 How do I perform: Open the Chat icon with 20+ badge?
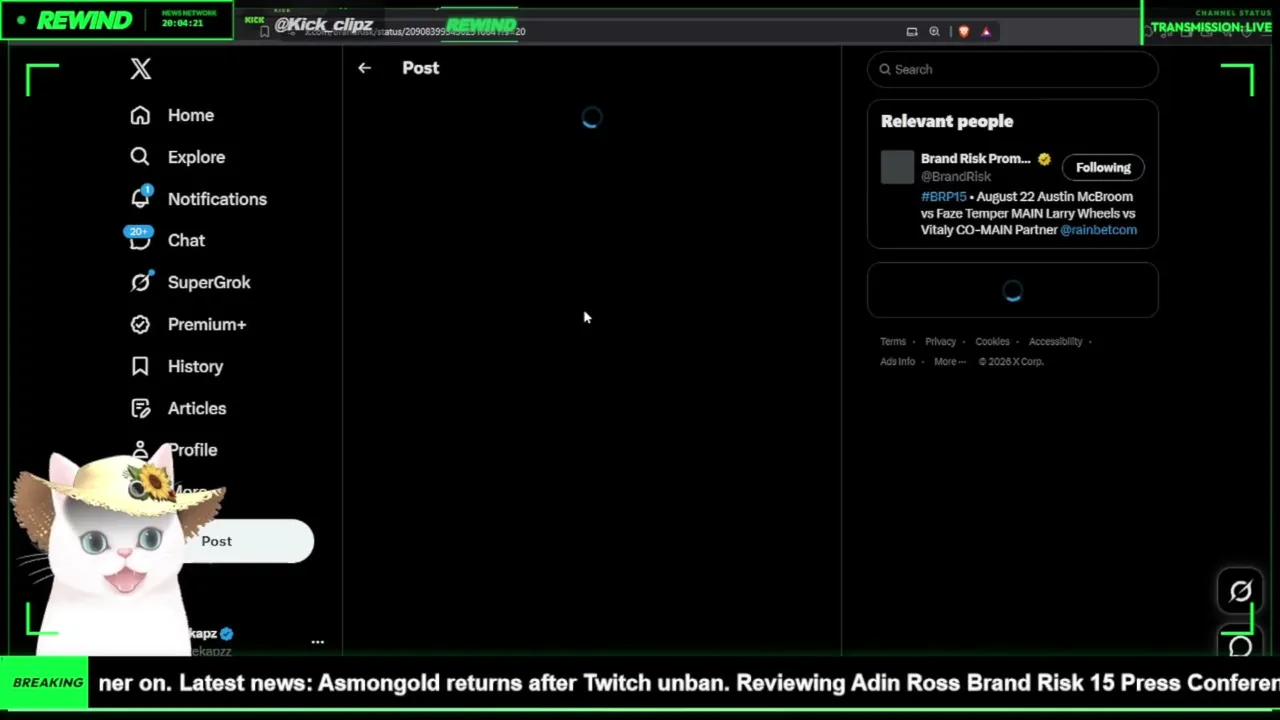pos(140,239)
